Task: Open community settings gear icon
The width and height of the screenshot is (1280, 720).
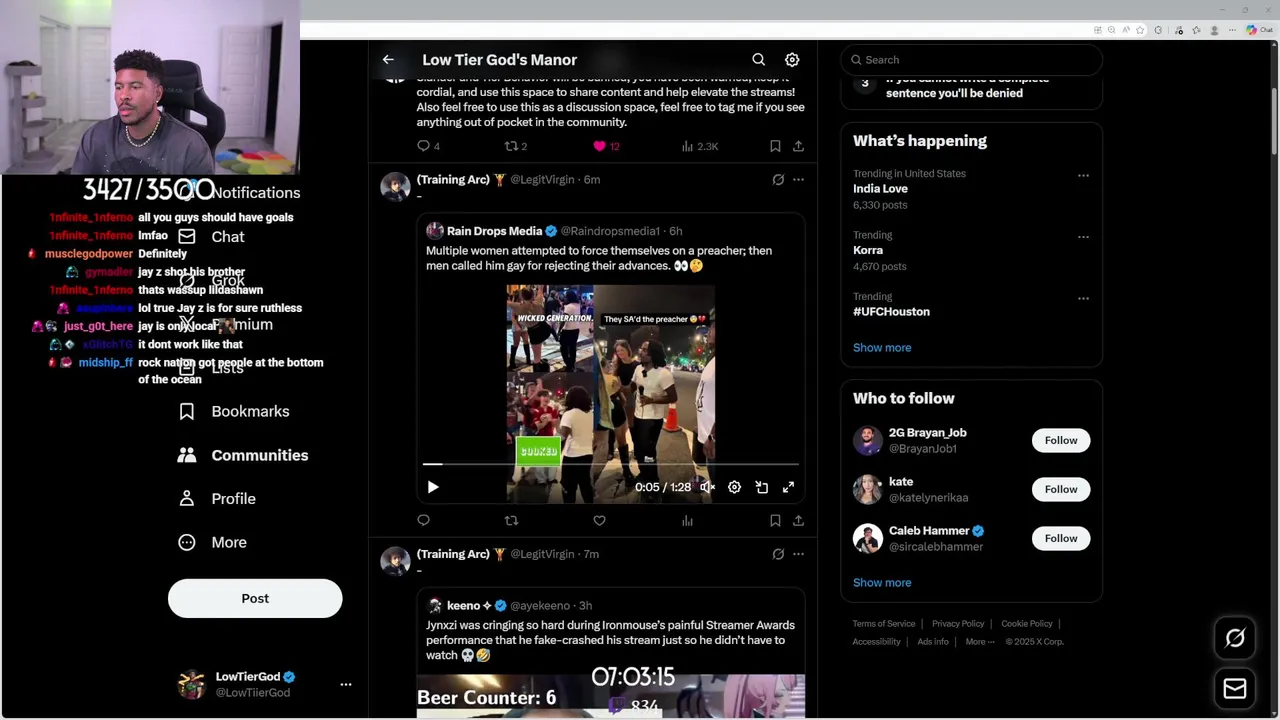Action: 792,60
